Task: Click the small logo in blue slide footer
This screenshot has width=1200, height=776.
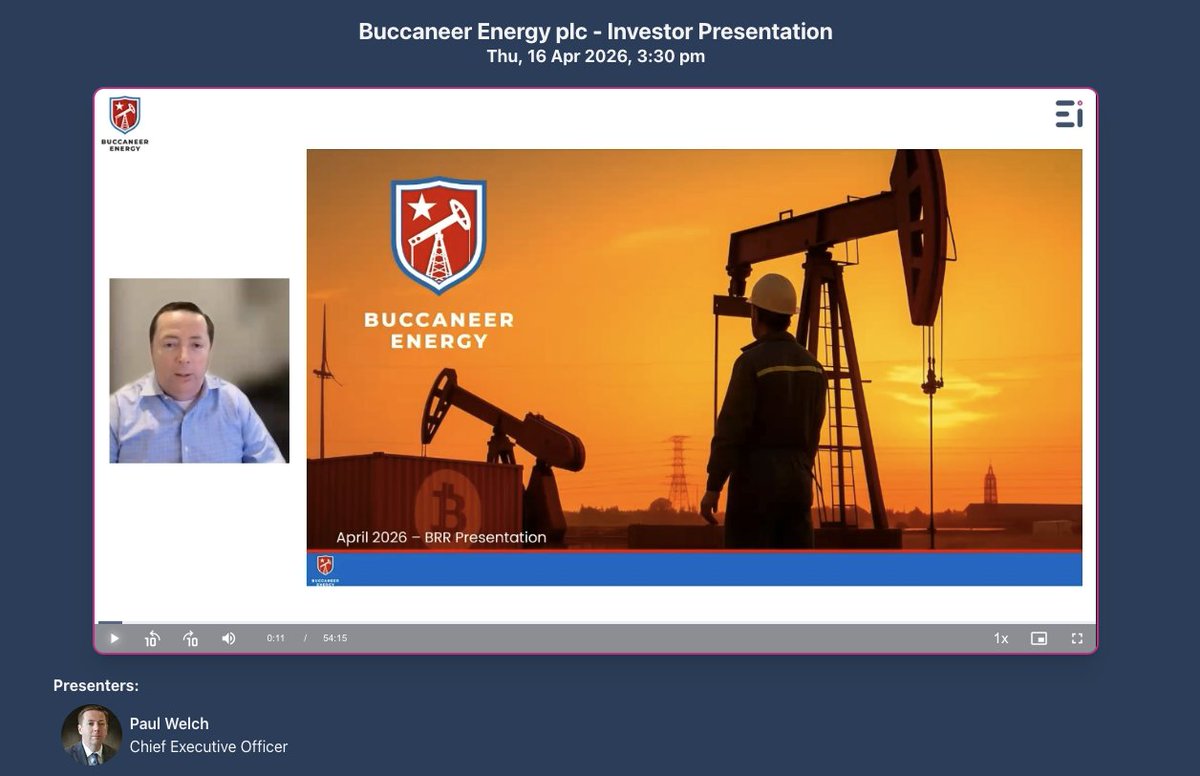Action: pyautogui.click(x=325, y=570)
